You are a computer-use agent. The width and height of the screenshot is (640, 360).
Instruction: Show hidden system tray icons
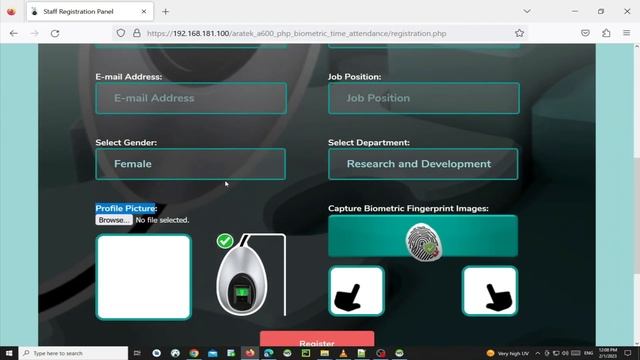click(x=538, y=353)
